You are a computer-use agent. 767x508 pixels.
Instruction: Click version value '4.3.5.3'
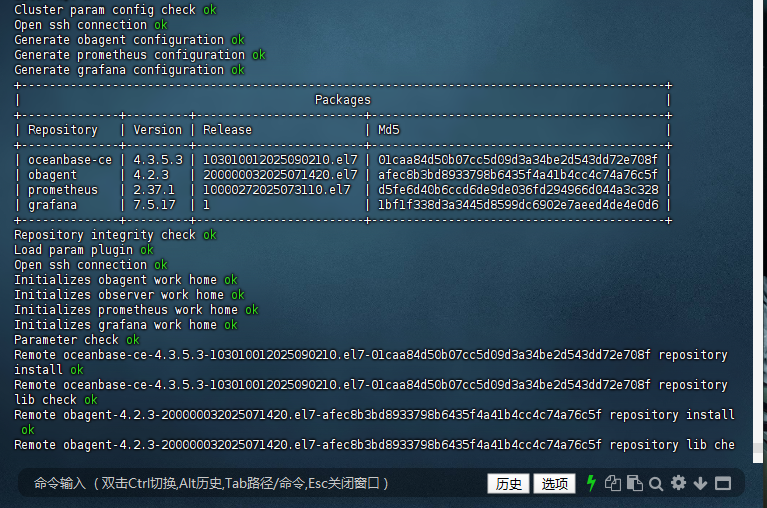pos(158,160)
